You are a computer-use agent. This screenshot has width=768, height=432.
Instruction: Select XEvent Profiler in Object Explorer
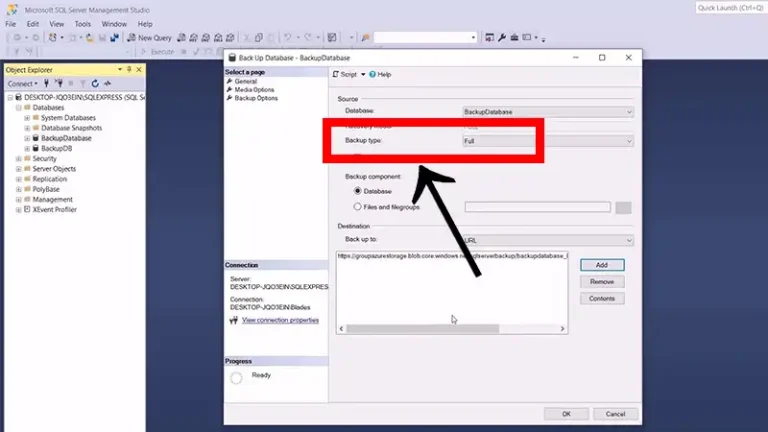click(54, 210)
